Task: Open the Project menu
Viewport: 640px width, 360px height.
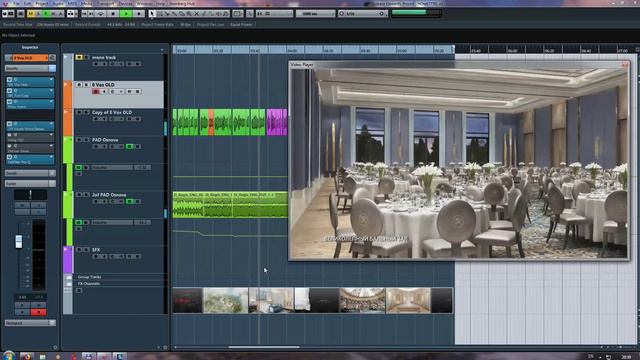Action: 42,3
